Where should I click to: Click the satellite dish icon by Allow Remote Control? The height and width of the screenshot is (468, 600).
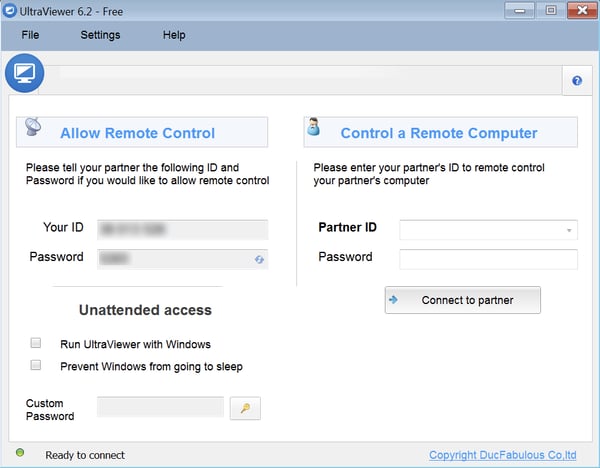click(32, 128)
